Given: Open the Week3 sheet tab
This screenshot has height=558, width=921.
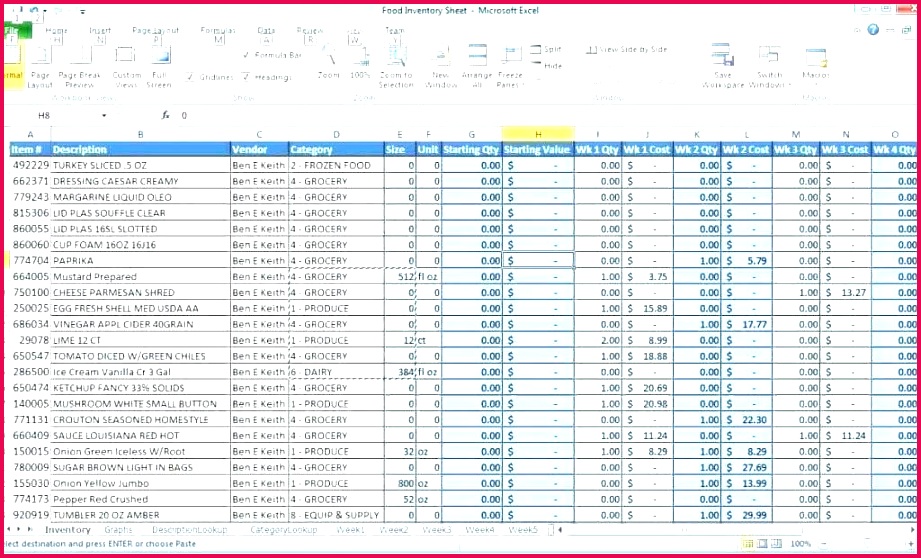Looking at the screenshot, I should click(x=437, y=530).
